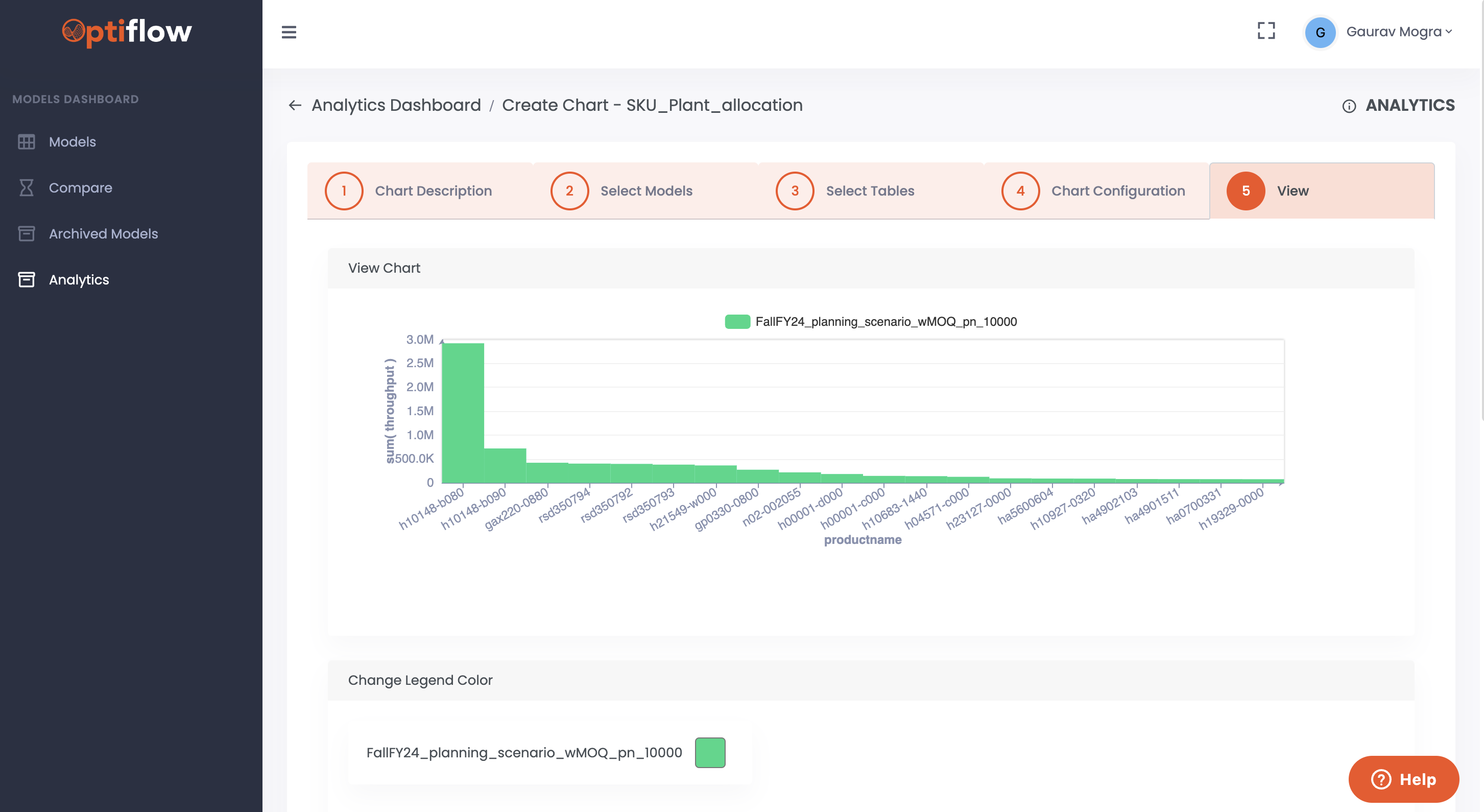Click the Archived Models box icon
The height and width of the screenshot is (812, 1484).
click(26, 233)
